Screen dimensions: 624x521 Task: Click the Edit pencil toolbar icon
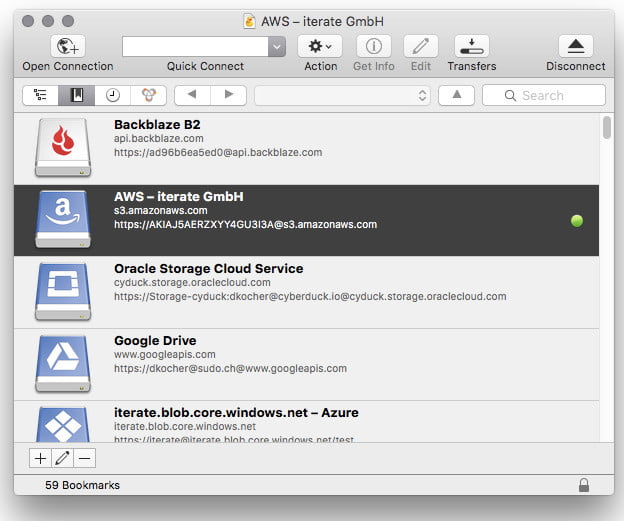420,46
